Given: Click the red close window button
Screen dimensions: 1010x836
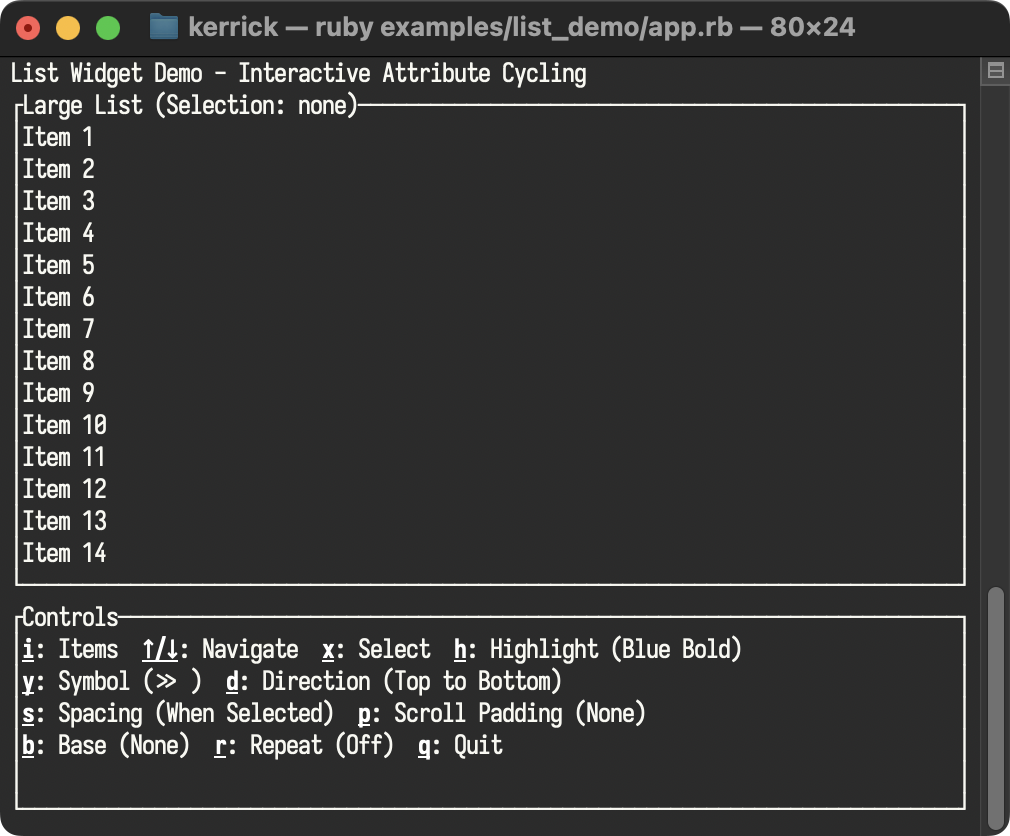Looking at the screenshot, I should click(28, 28).
